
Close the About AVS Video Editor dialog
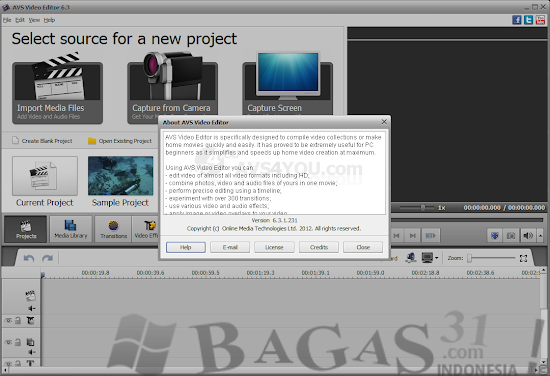tap(384, 122)
